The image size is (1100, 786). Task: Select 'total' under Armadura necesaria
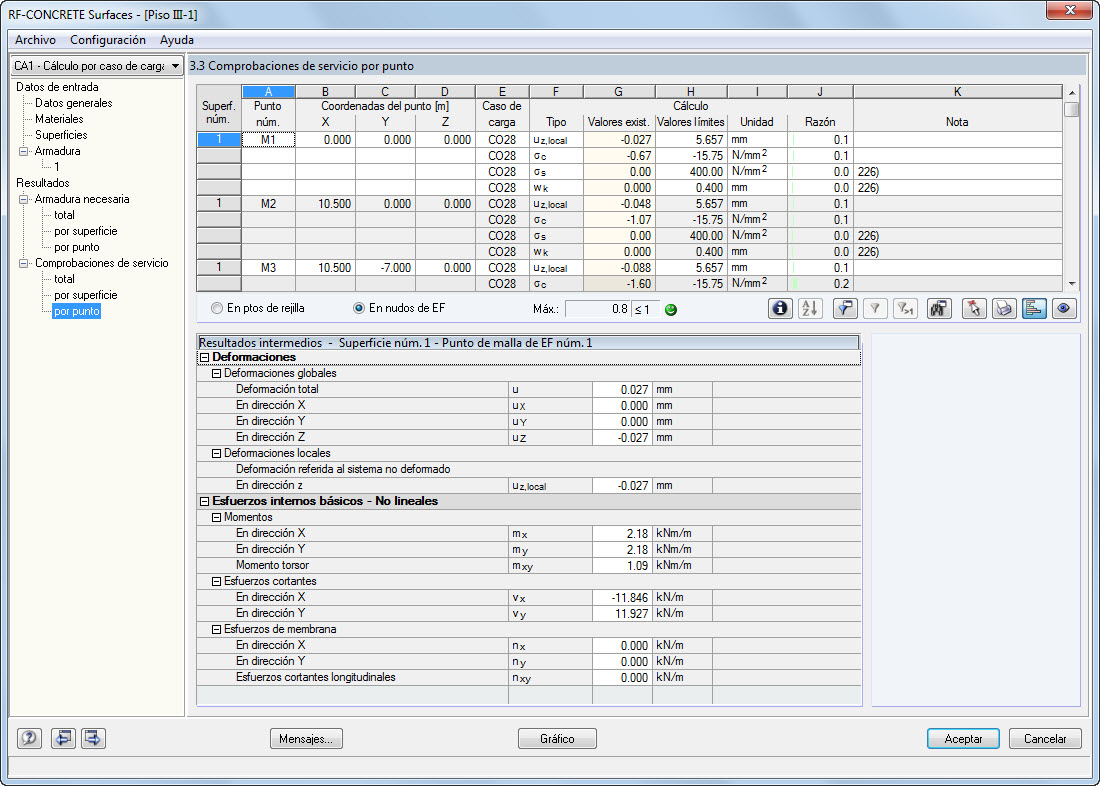coord(64,215)
